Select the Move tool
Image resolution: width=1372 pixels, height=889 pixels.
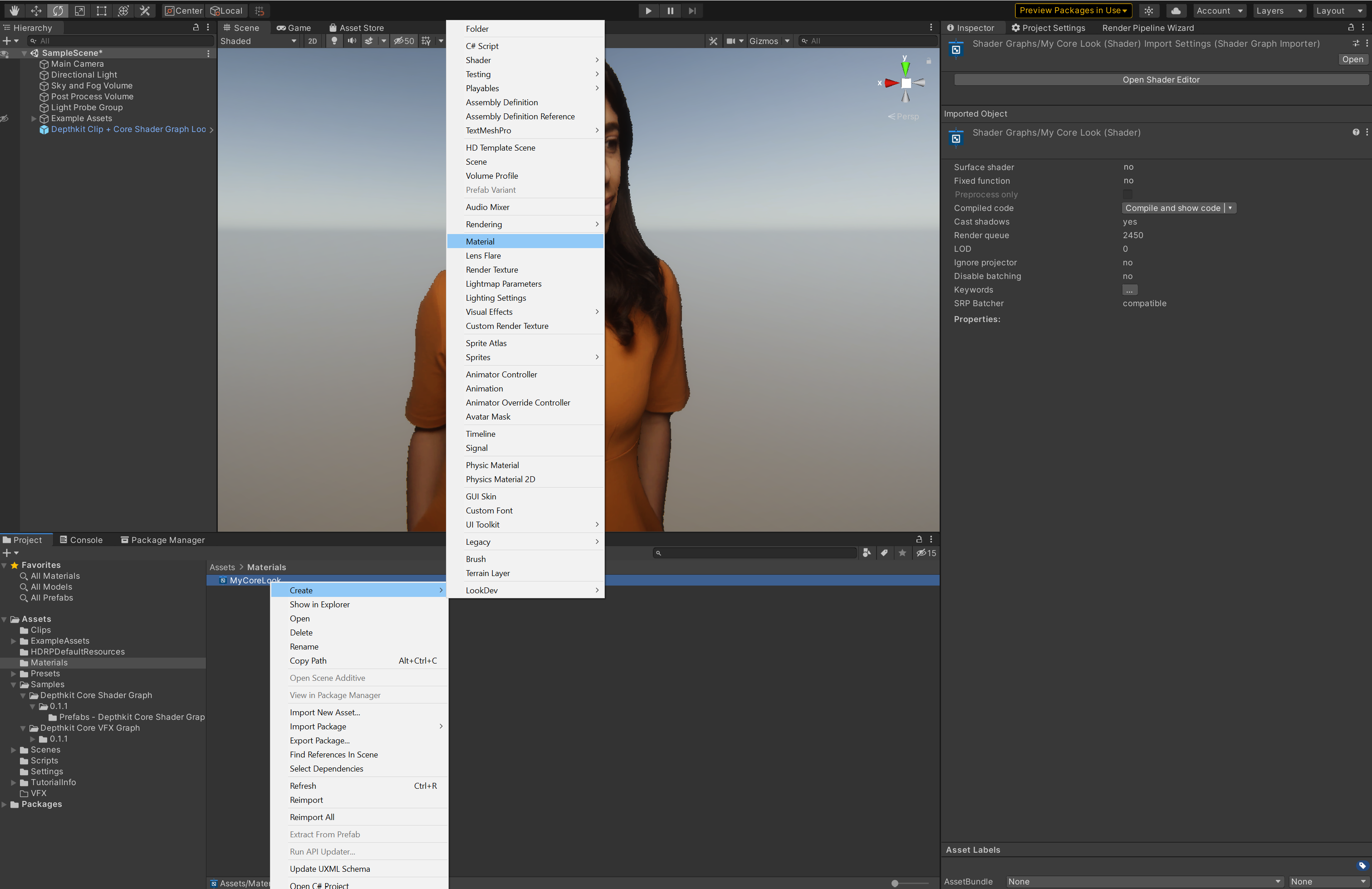(36, 10)
